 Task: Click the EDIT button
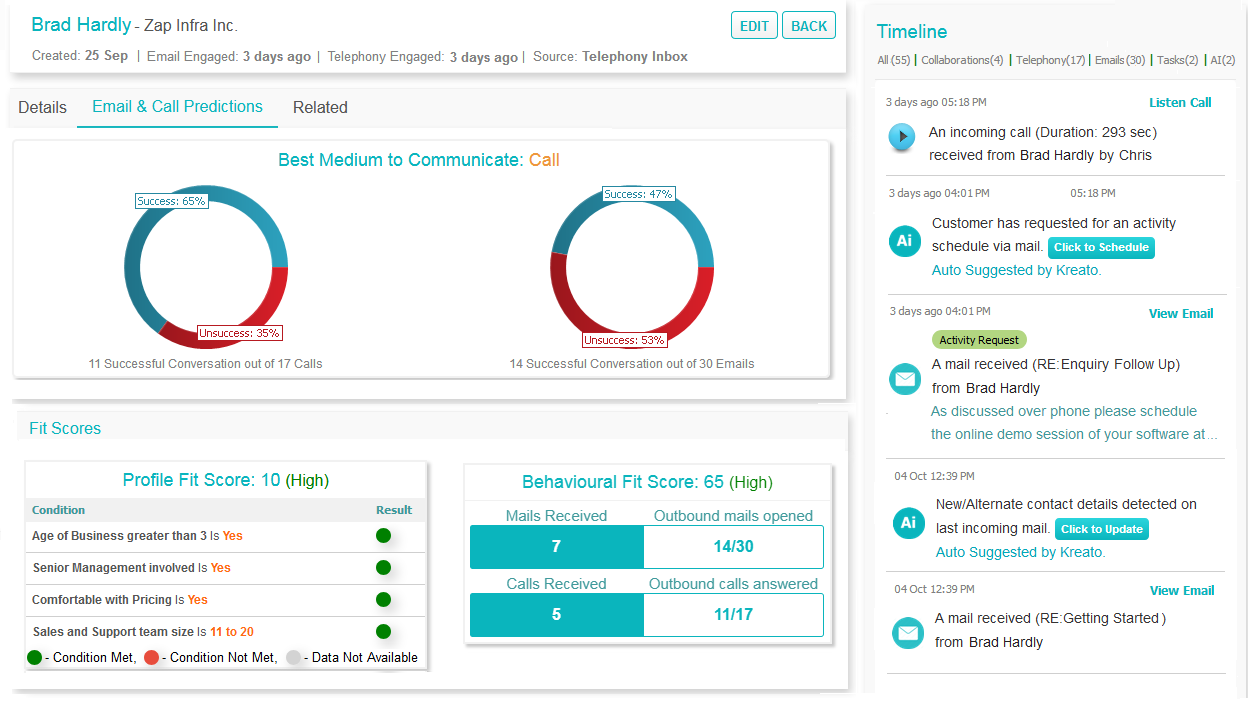pyautogui.click(x=754, y=26)
